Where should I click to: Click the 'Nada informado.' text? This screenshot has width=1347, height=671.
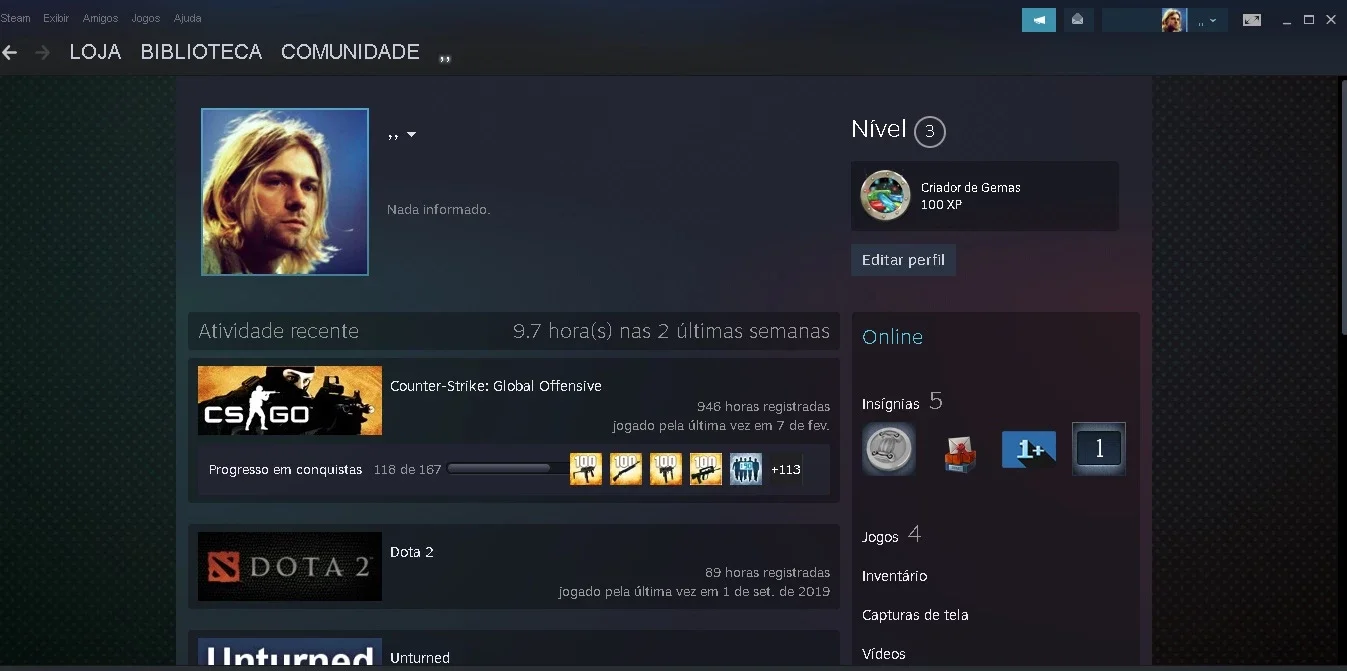pos(439,210)
